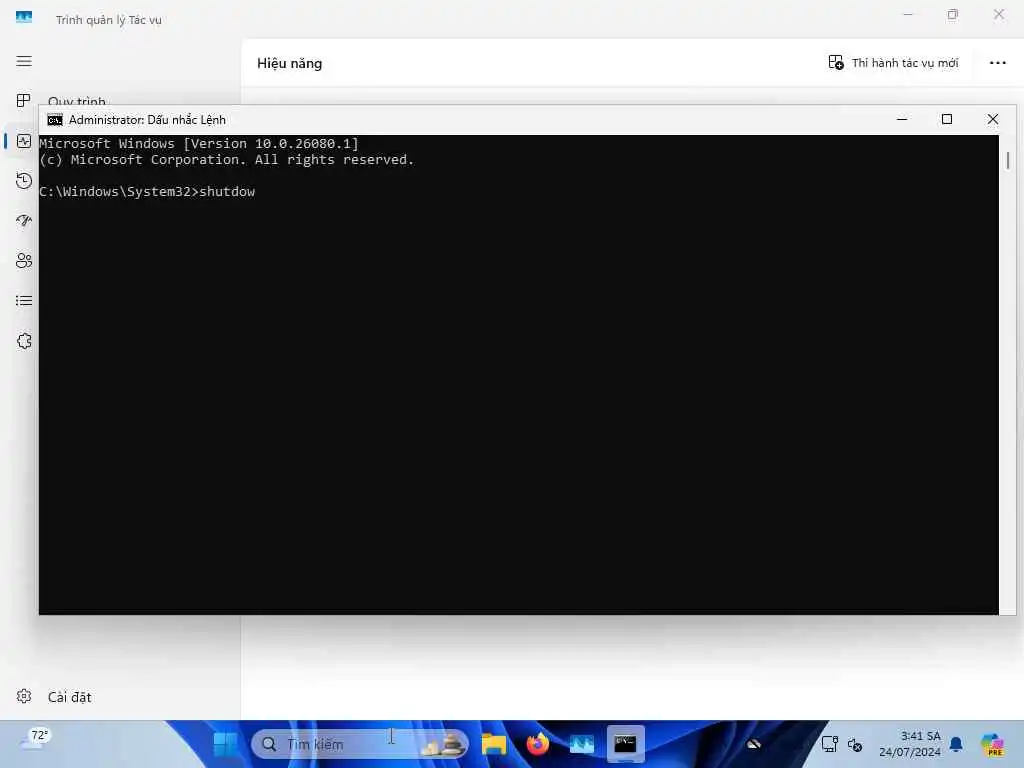Open the App history icon in sidebar

tap(24, 181)
